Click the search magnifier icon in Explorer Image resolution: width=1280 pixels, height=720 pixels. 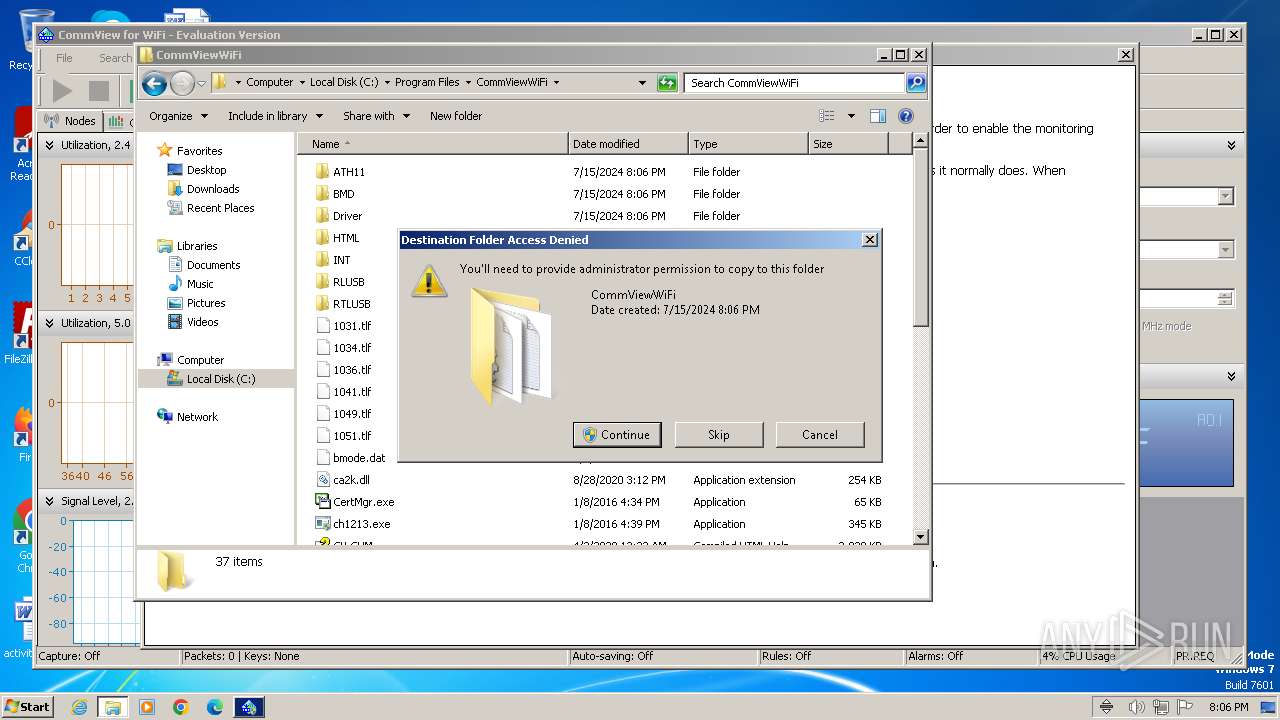tap(915, 83)
